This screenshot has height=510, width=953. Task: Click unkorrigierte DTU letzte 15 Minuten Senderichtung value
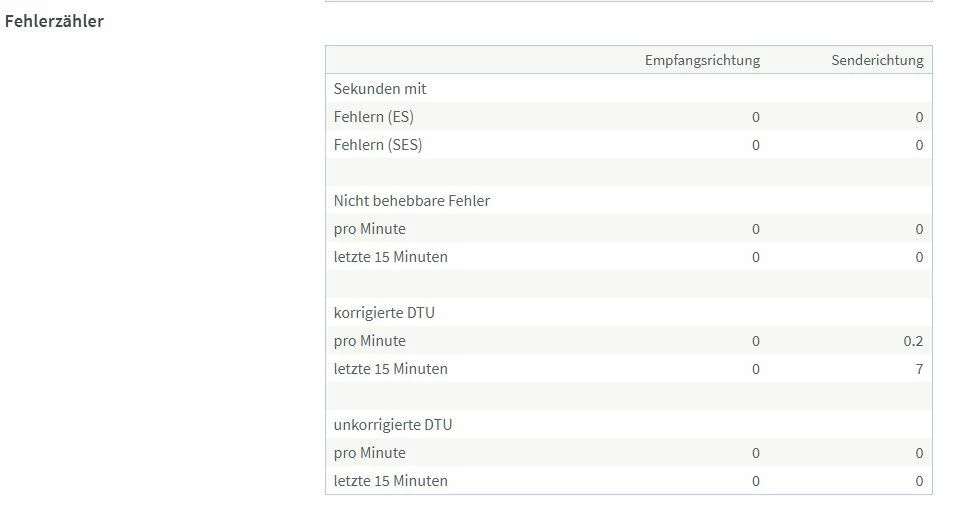pos(919,481)
